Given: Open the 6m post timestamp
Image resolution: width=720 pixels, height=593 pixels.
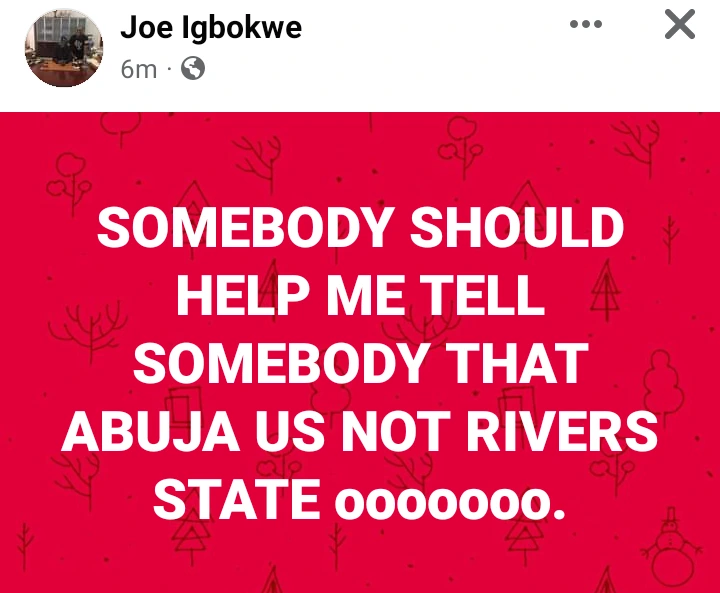Looking at the screenshot, I should tap(139, 69).
